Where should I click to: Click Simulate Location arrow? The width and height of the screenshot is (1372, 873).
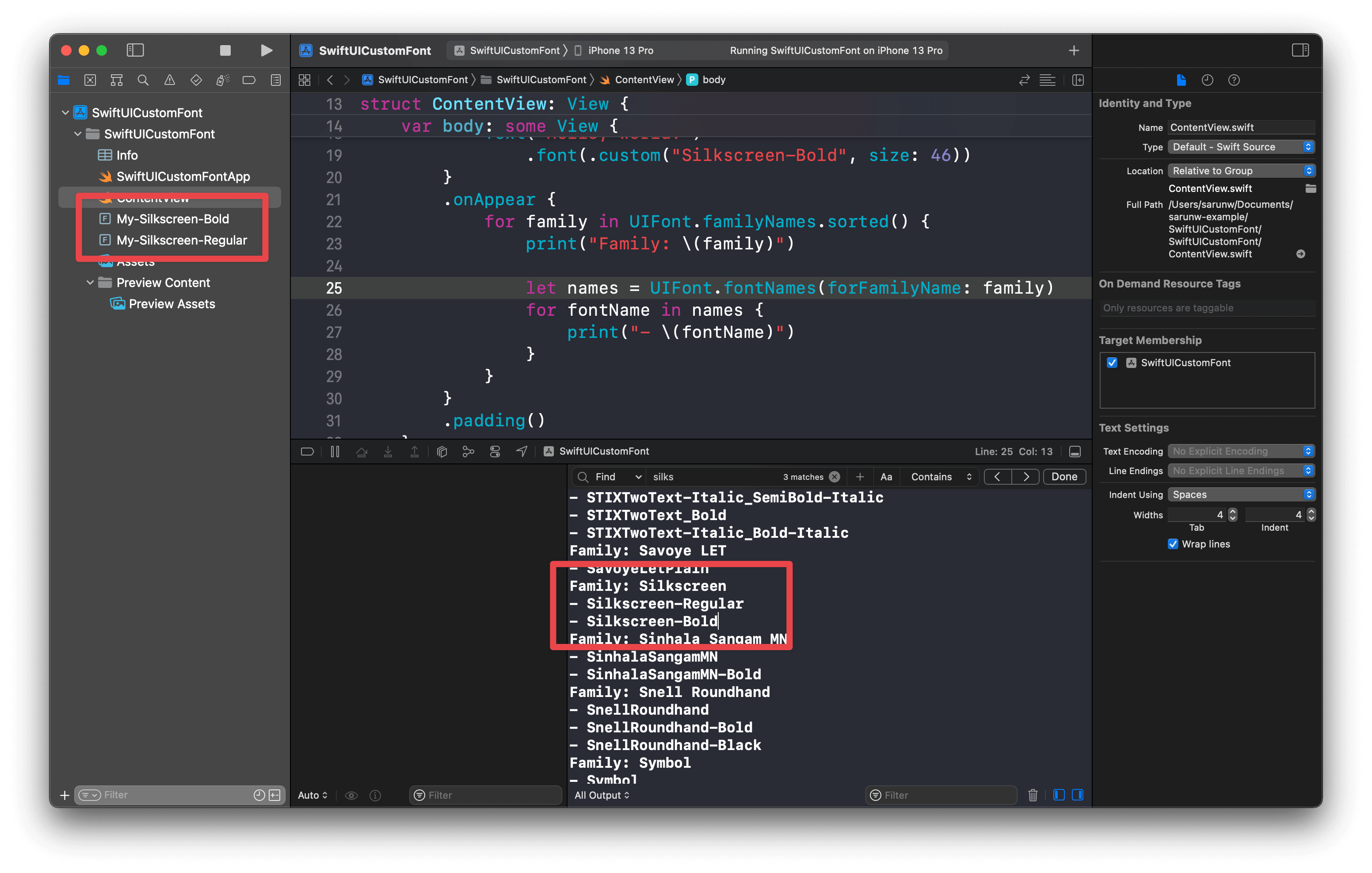[521, 452]
